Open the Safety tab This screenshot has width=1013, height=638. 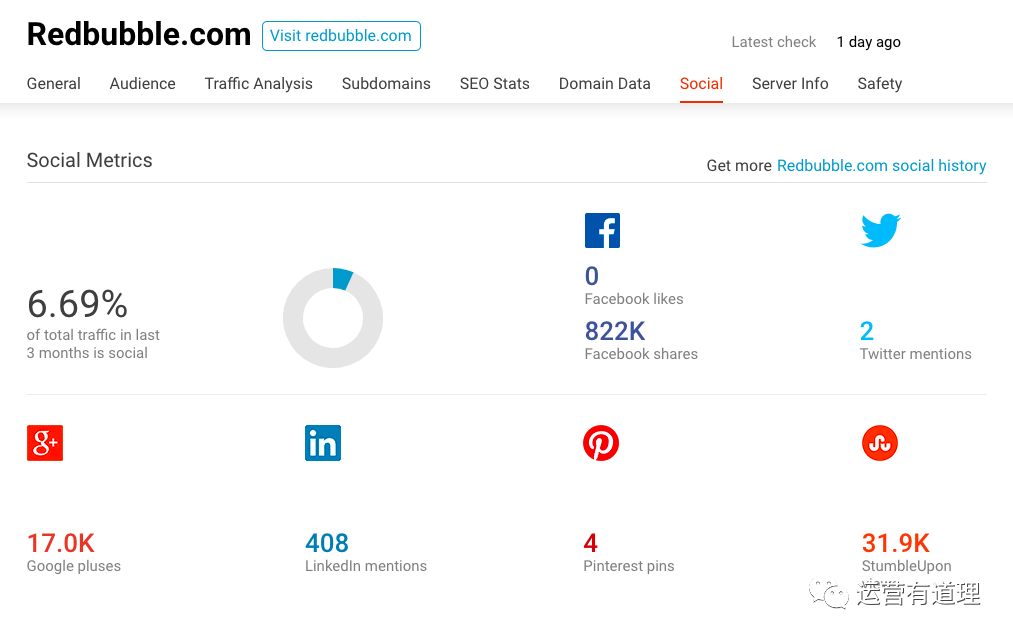pos(880,84)
